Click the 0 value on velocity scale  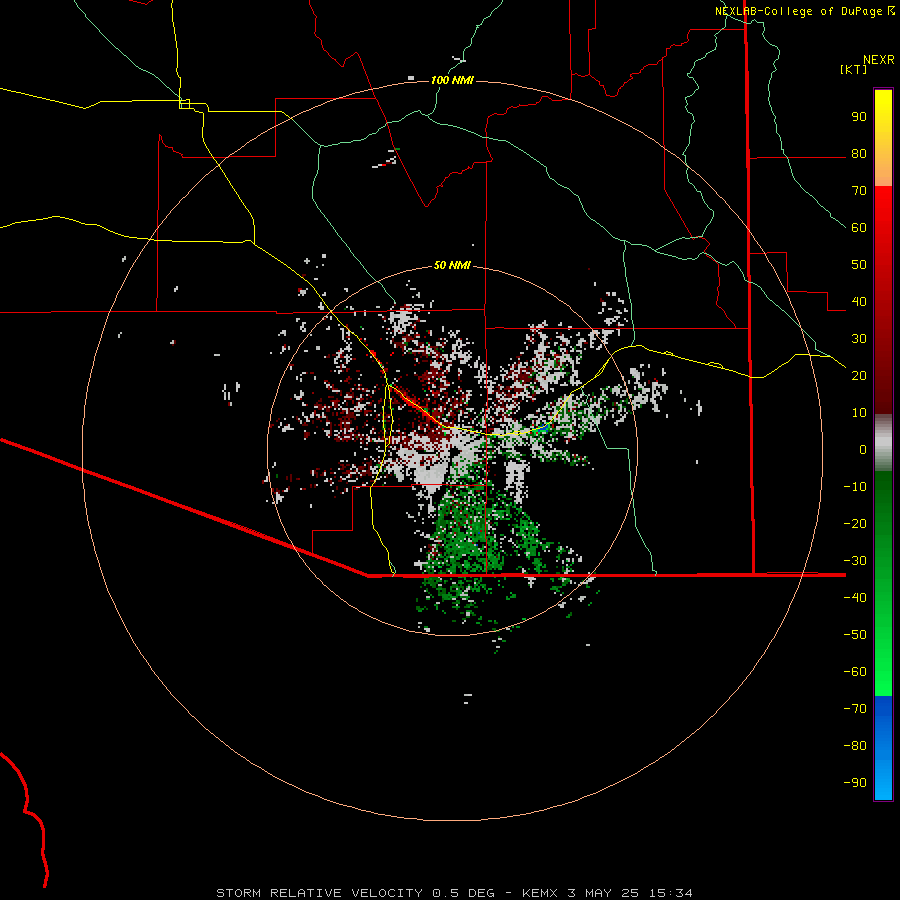click(863, 449)
